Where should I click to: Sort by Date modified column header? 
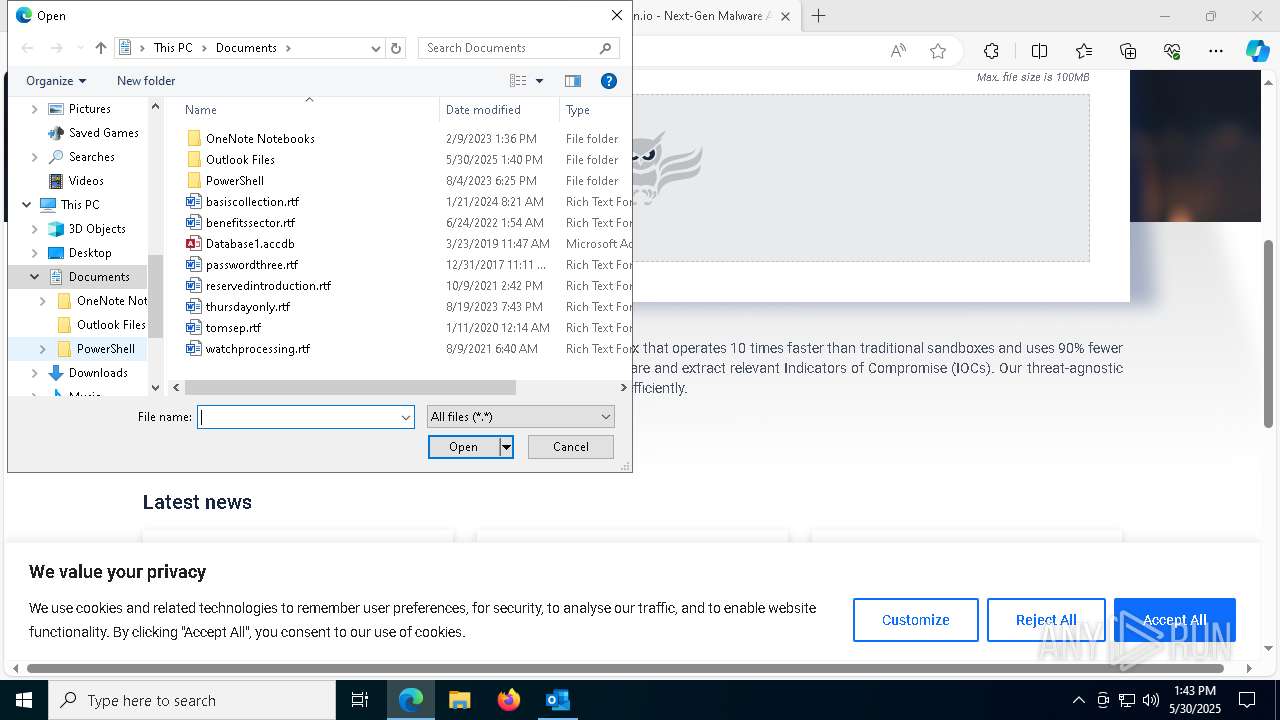click(x=499, y=110)
